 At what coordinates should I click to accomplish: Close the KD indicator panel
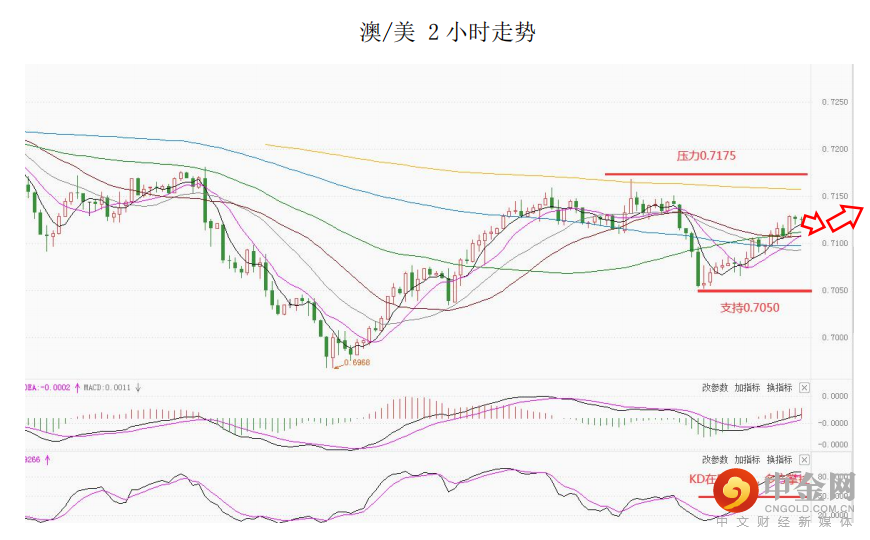click(804, 460)
